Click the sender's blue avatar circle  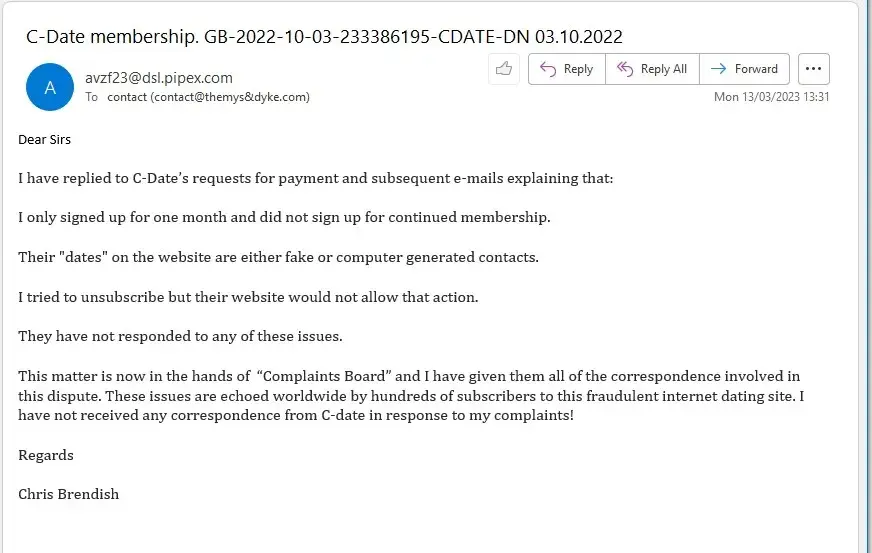[50, 87]
